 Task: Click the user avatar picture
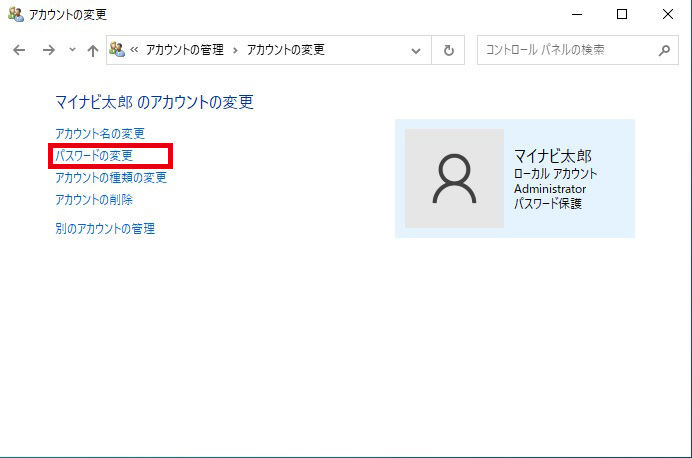pyautogui.click(x=454, y=178)
